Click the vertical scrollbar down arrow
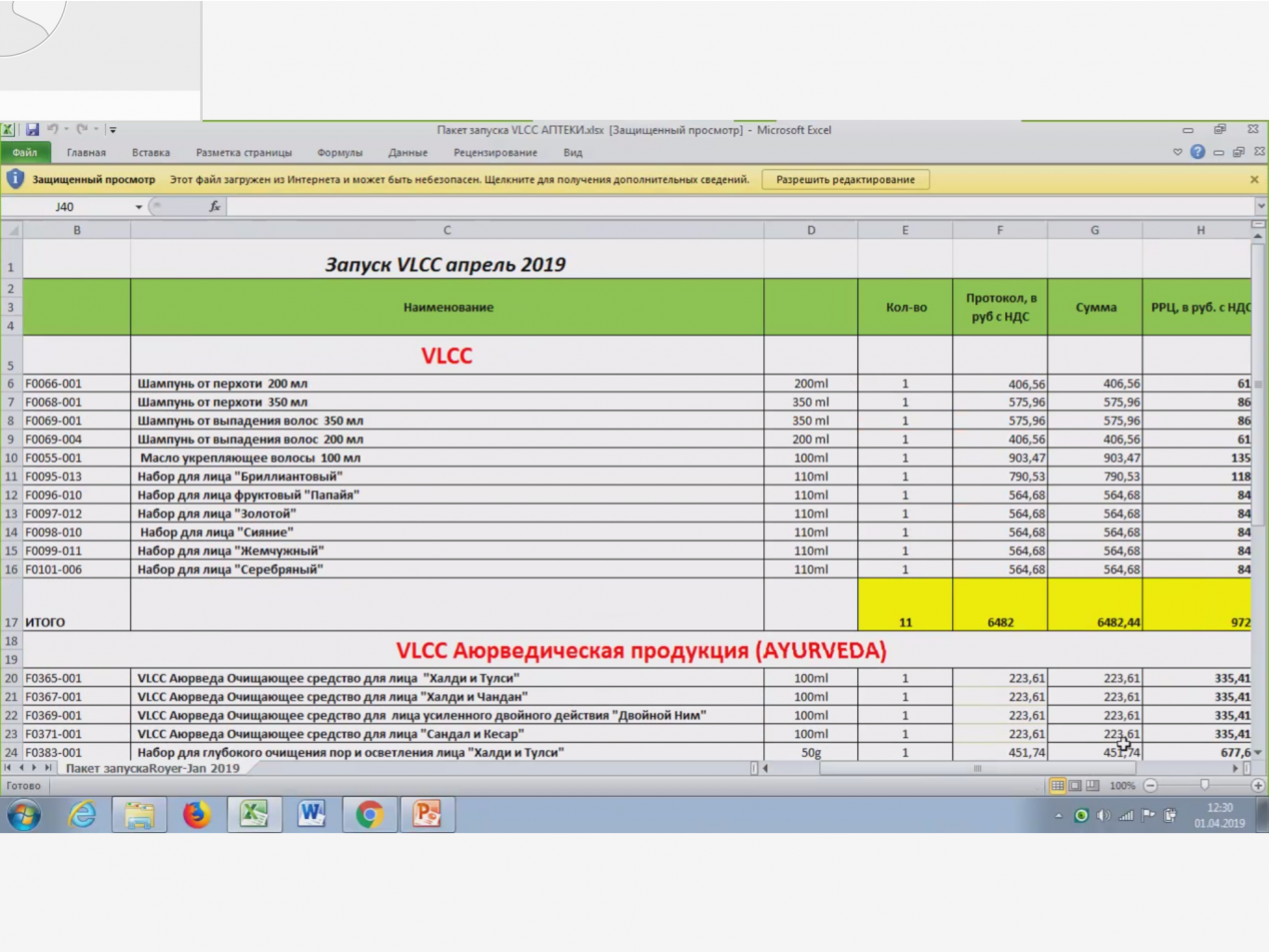This screenshot has height=952, width=1269. [1259, 752]
